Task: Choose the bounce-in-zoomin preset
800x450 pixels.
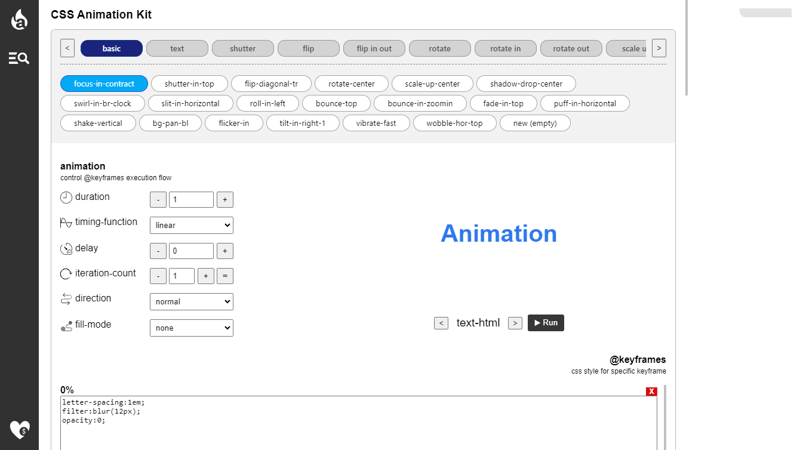Action: click(420, 104)
